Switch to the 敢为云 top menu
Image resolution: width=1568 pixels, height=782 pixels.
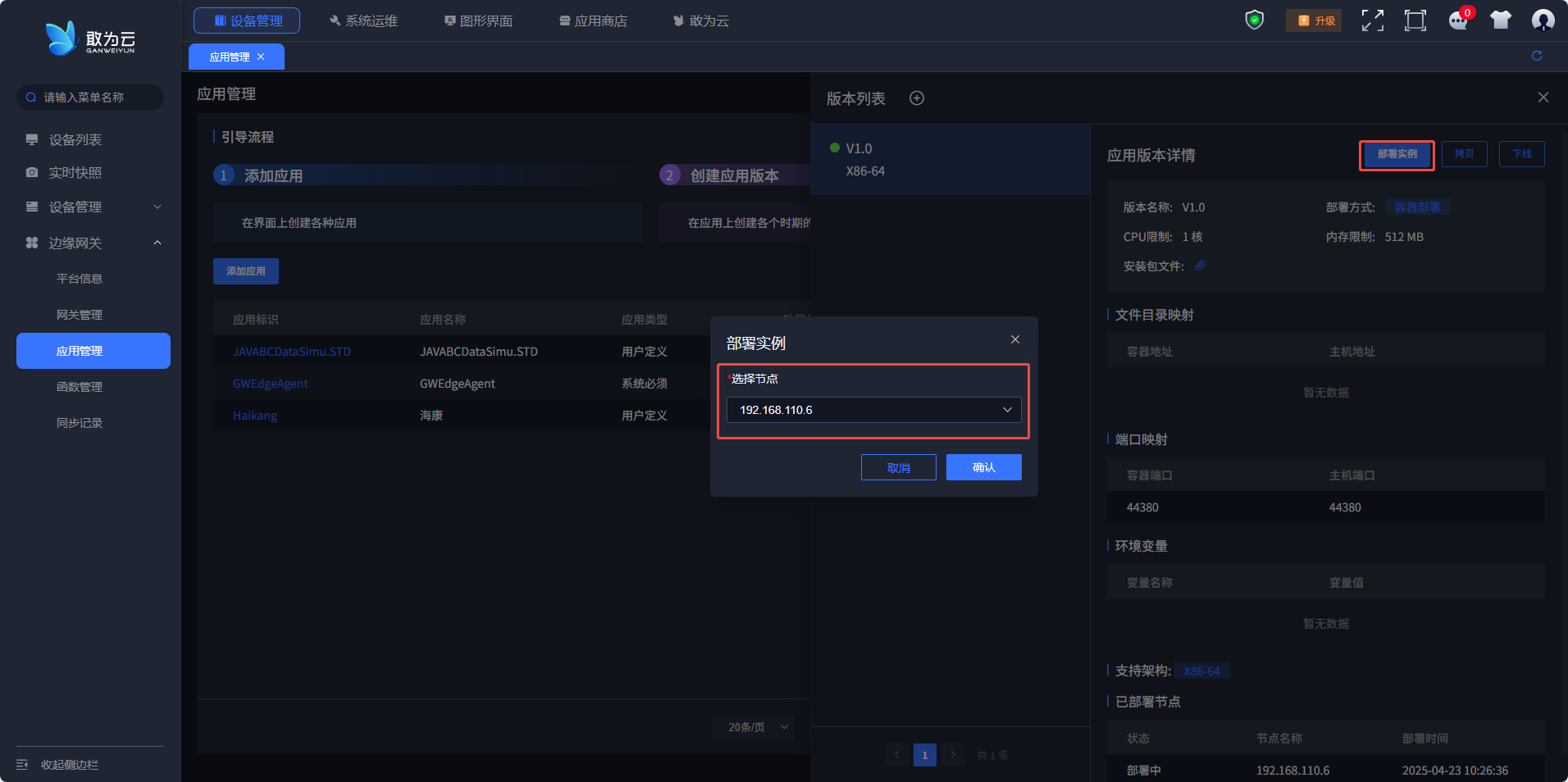701,20
